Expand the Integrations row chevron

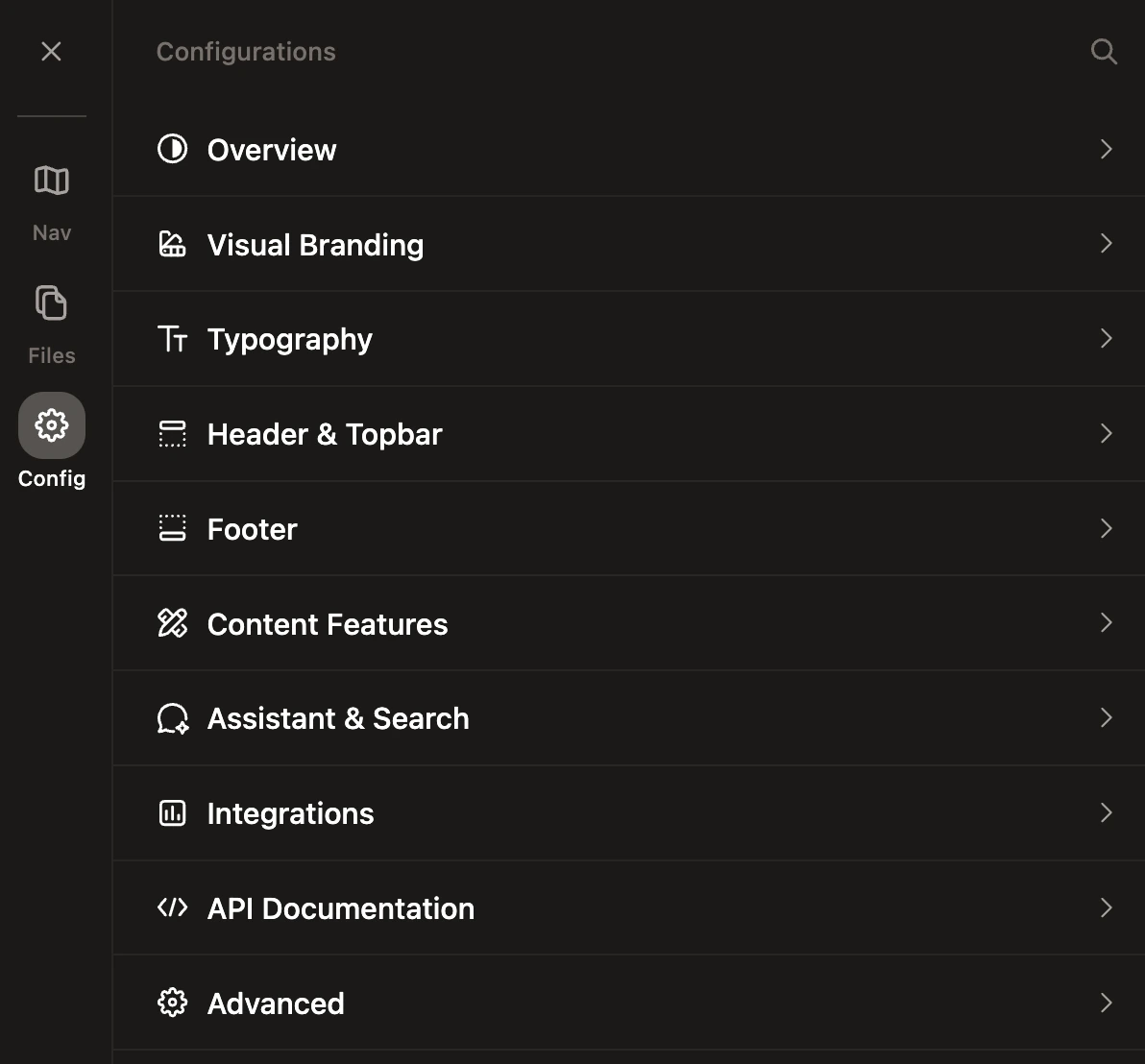click(1106, 812)
